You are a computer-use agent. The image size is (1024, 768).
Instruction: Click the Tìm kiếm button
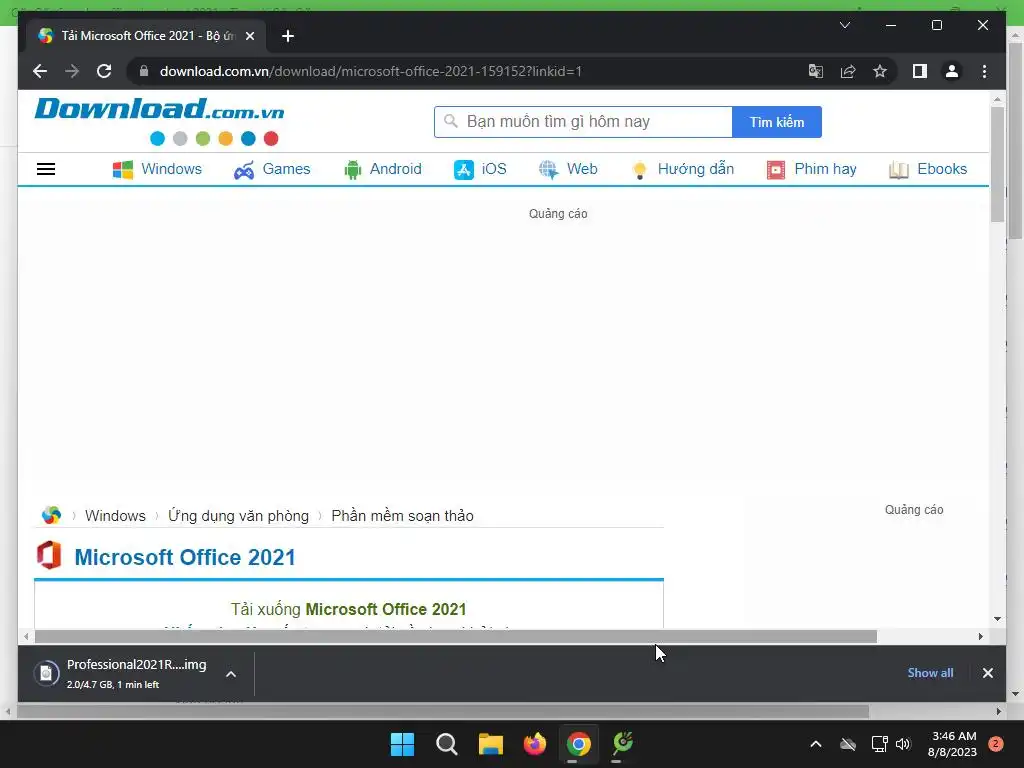[776, 122]
